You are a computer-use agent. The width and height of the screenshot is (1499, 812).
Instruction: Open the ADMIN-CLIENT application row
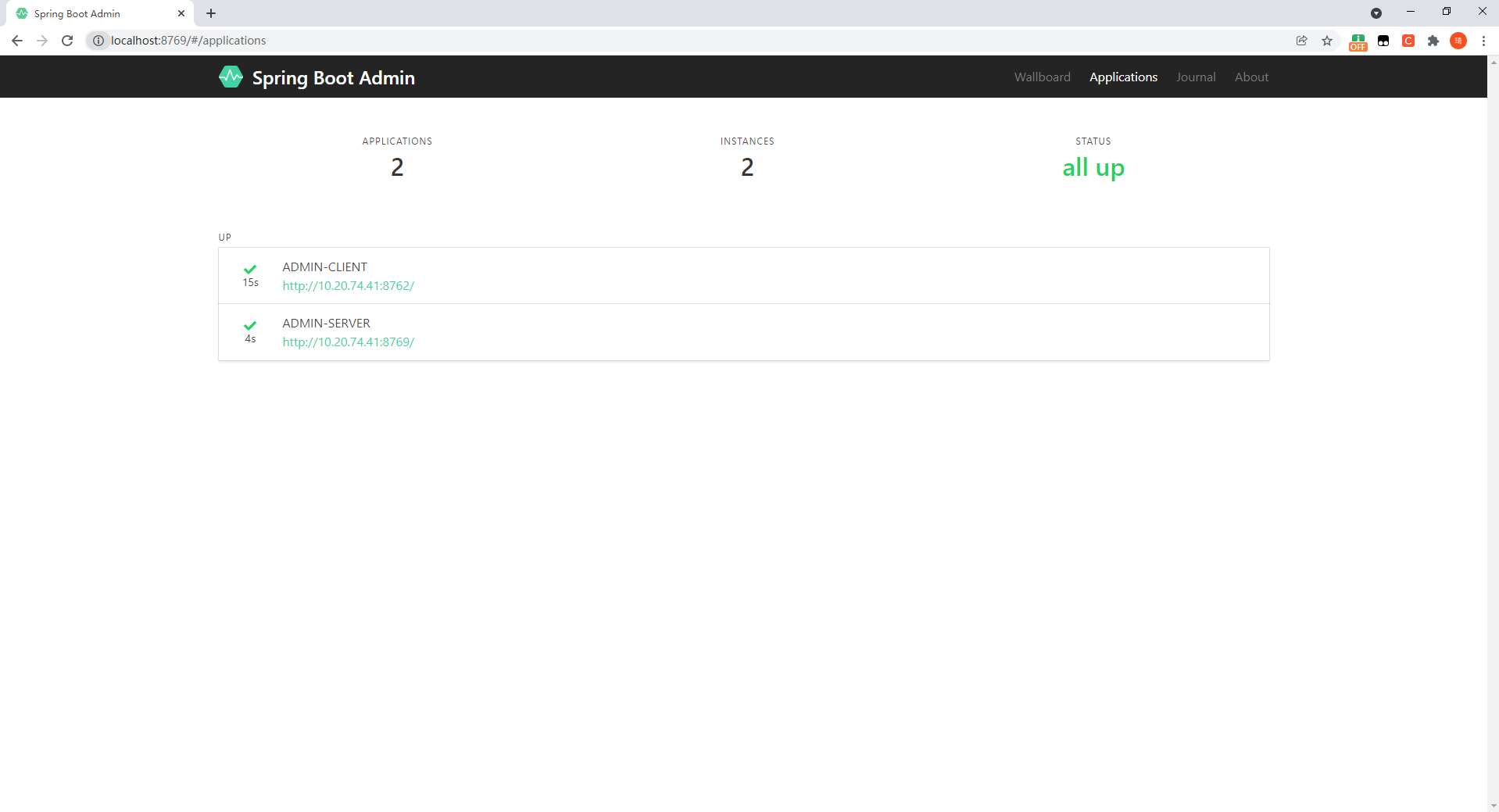click(744, 276)
